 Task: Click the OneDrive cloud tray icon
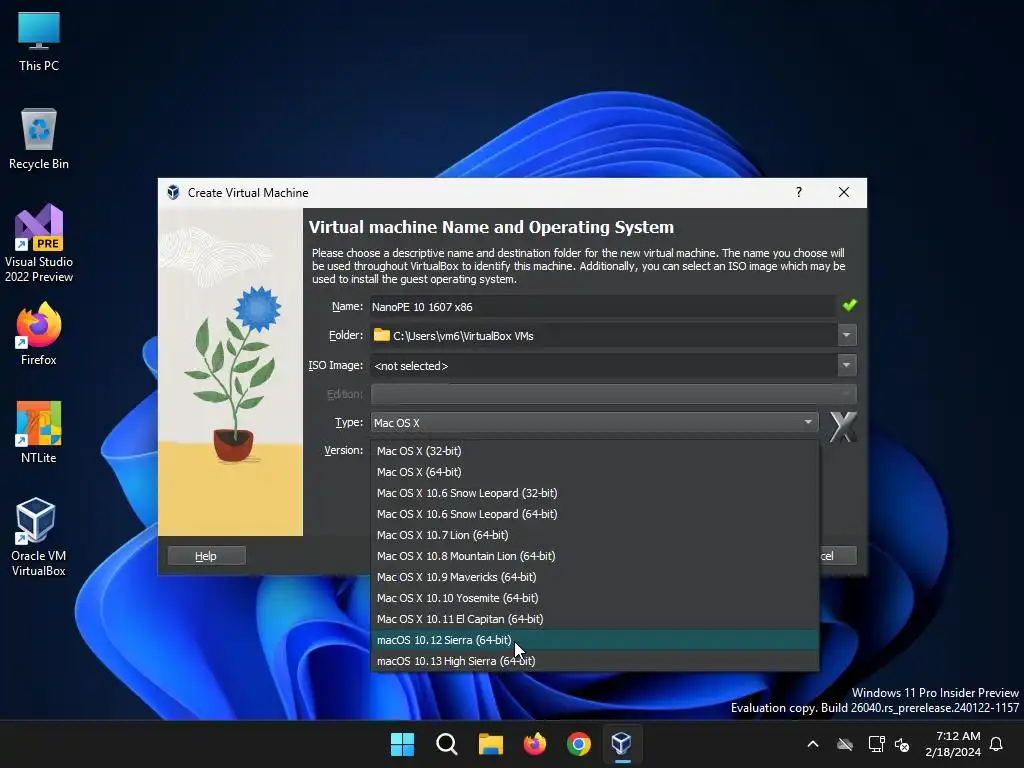(845, 744)
